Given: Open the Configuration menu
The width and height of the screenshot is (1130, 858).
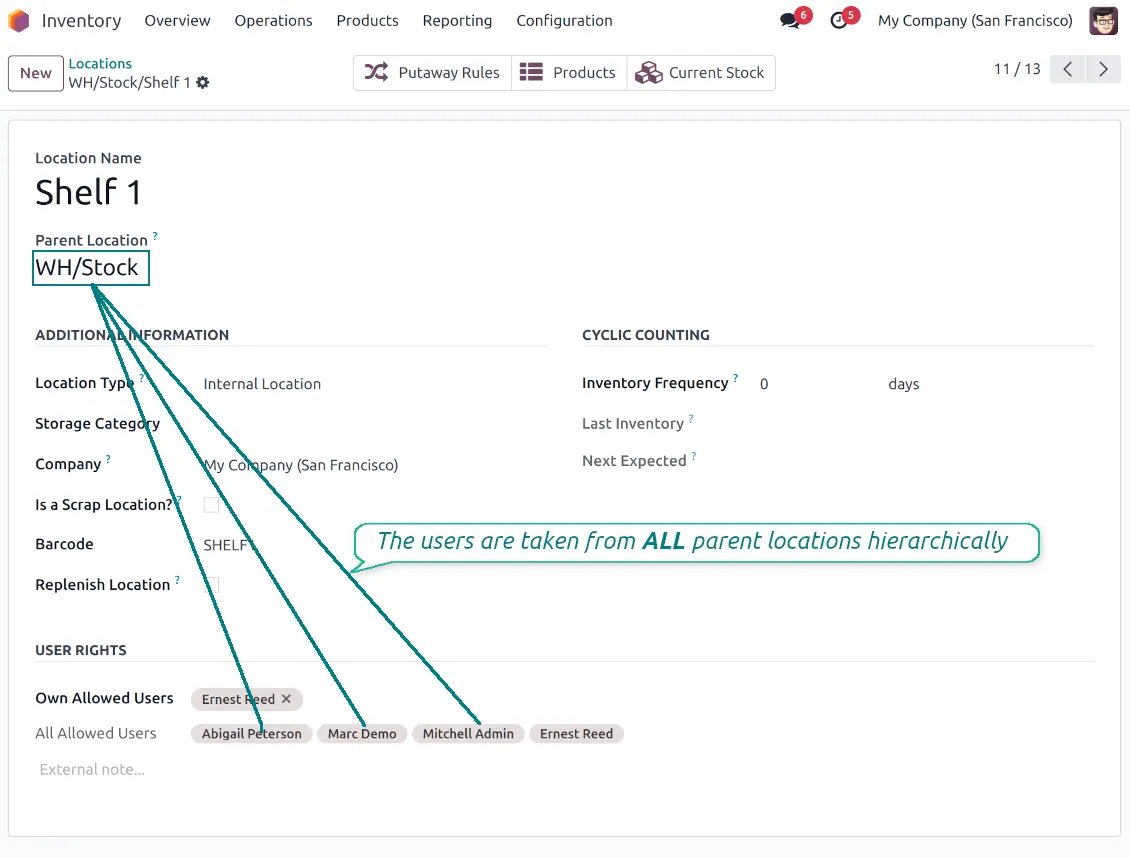Looking at the screenshot, I should (x=564, y=21).
